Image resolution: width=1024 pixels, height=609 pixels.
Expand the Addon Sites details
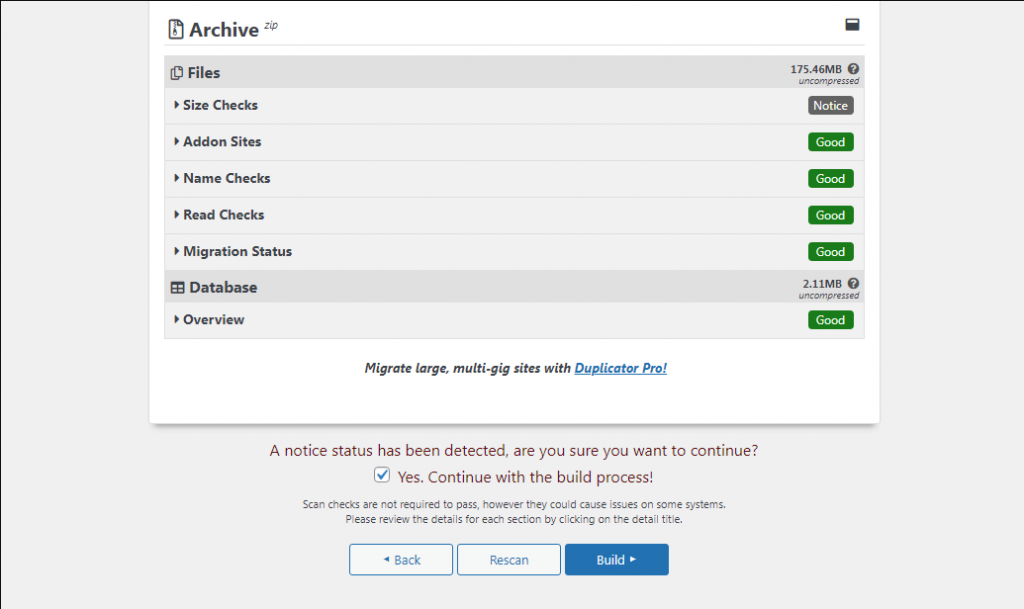[217, 142]
